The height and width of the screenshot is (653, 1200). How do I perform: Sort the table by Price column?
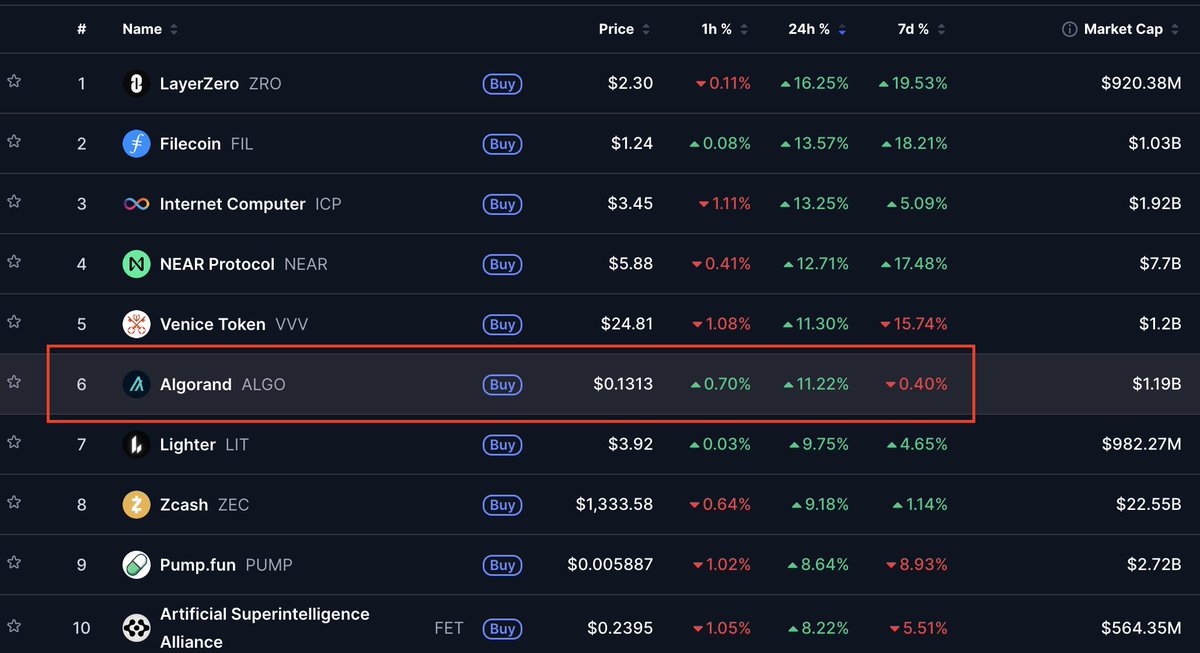625,29
